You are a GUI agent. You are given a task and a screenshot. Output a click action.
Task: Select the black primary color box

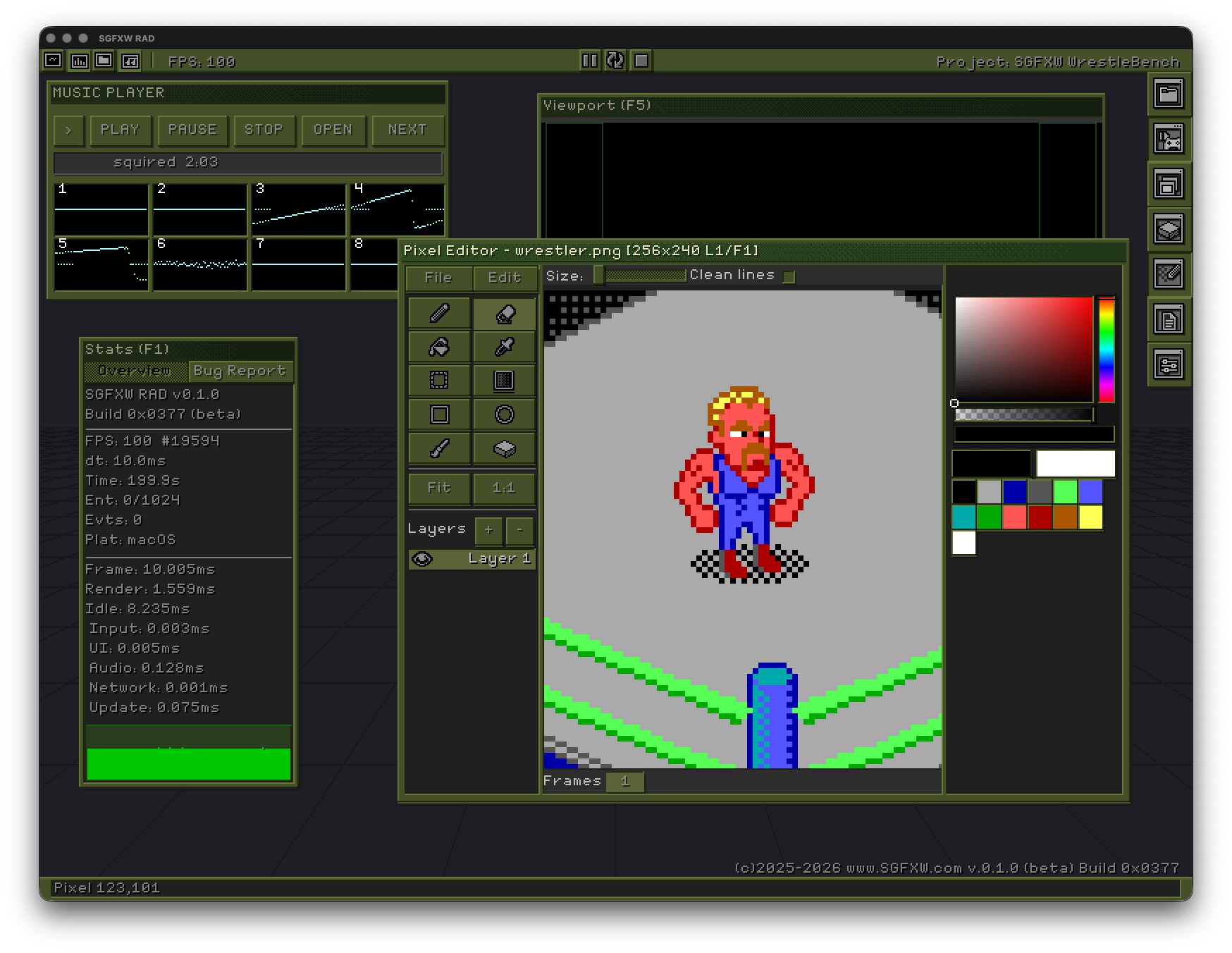992,464
